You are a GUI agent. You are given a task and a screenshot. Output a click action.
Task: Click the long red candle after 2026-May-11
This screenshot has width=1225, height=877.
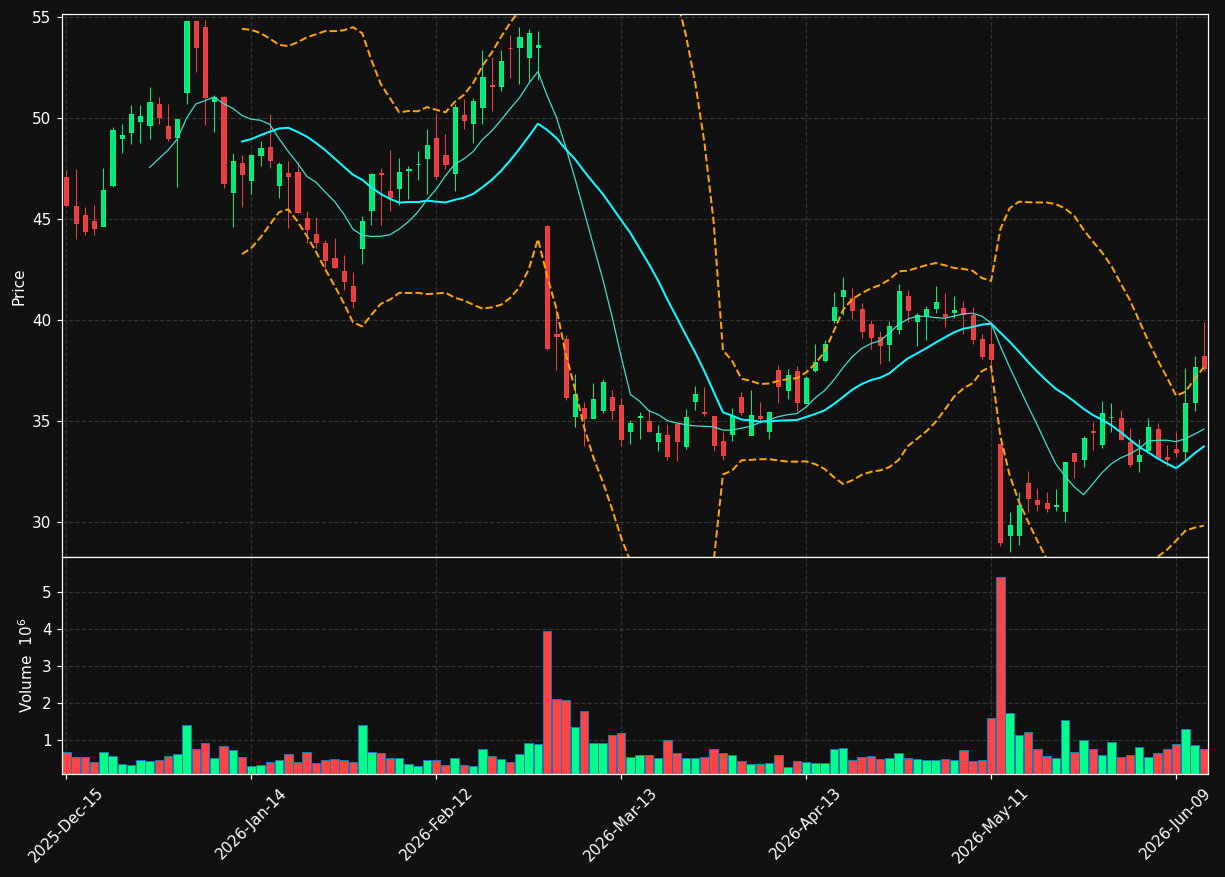tap(1000, 494)
